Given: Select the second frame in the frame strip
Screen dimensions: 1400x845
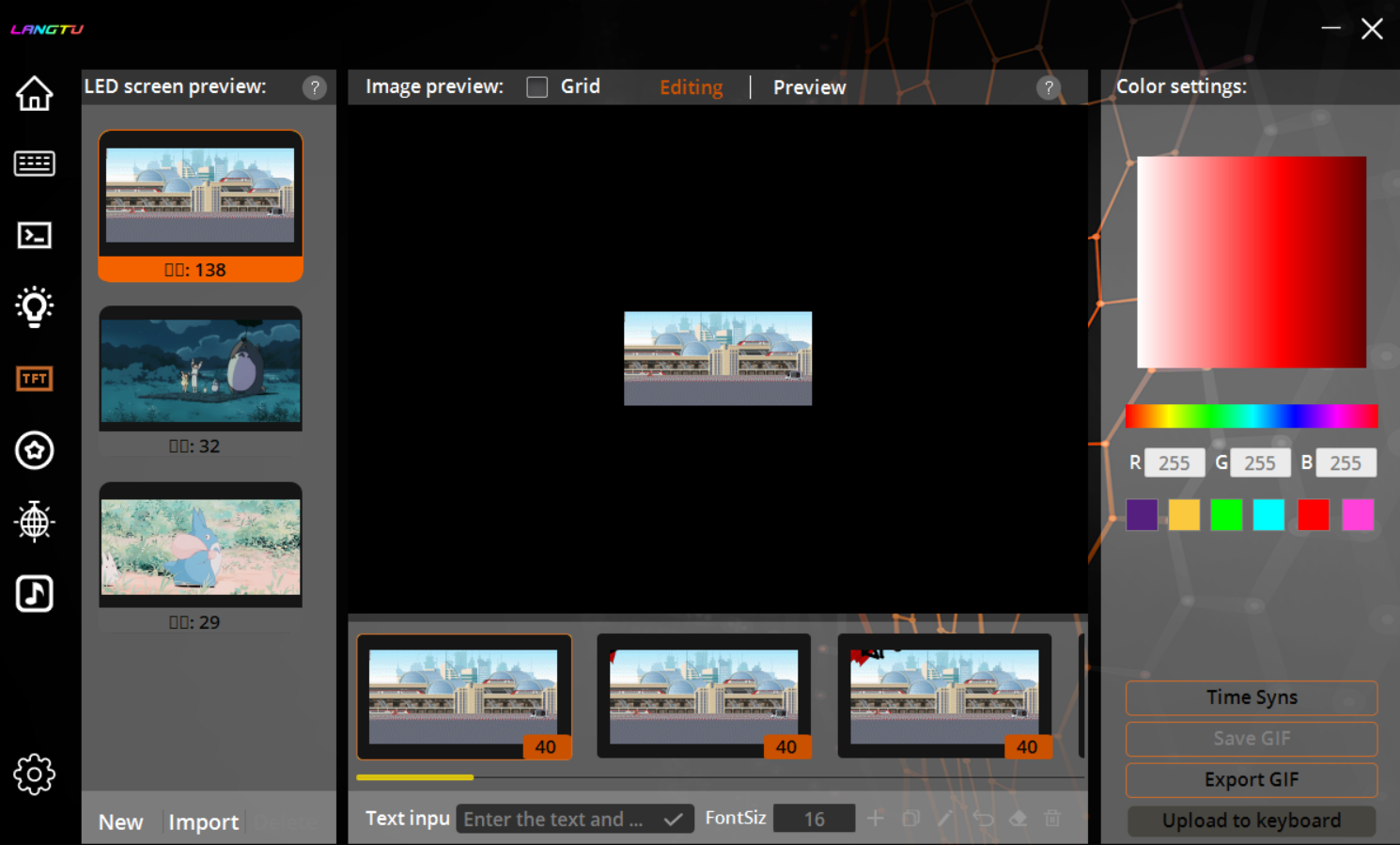Looking at the screenshot, I should coord(704,696).
